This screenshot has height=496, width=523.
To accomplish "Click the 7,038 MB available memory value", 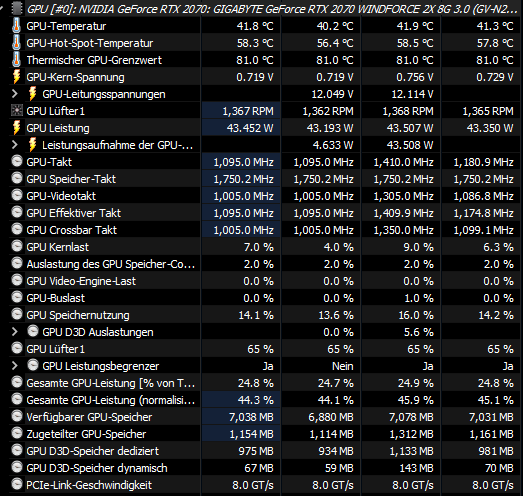I will point(251,417).
